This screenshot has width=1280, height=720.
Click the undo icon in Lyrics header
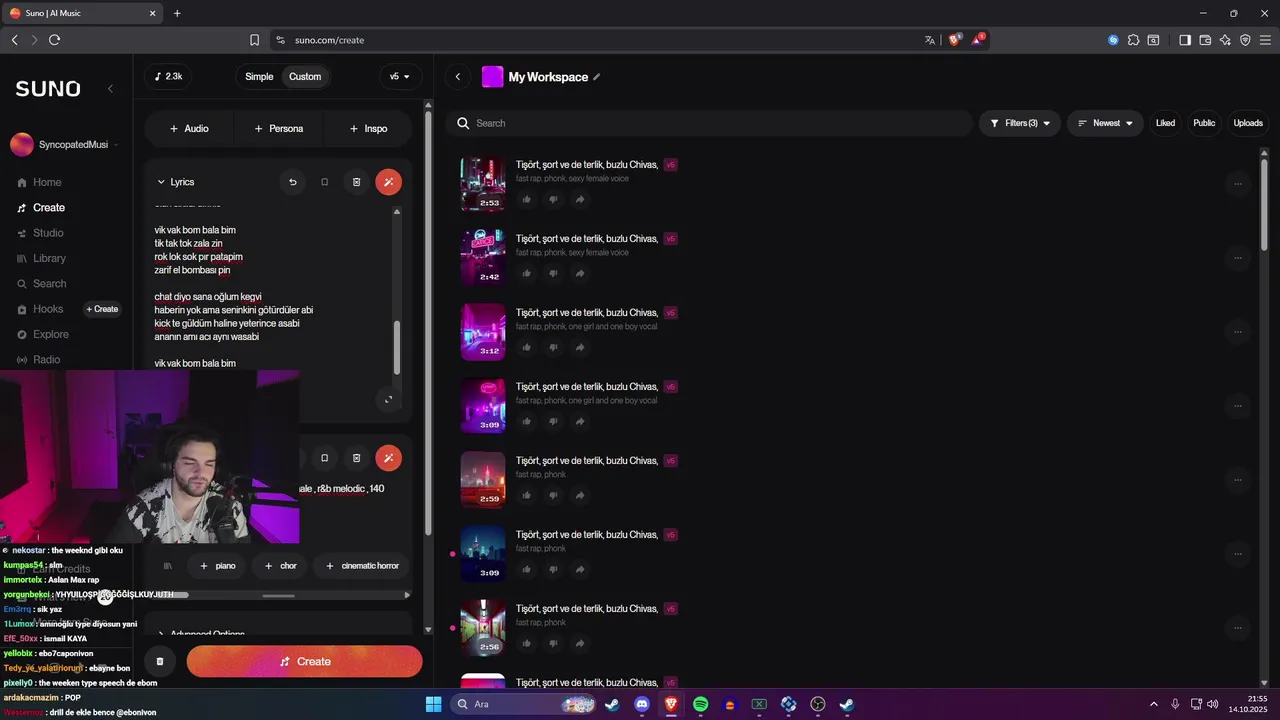coord(292,182)
